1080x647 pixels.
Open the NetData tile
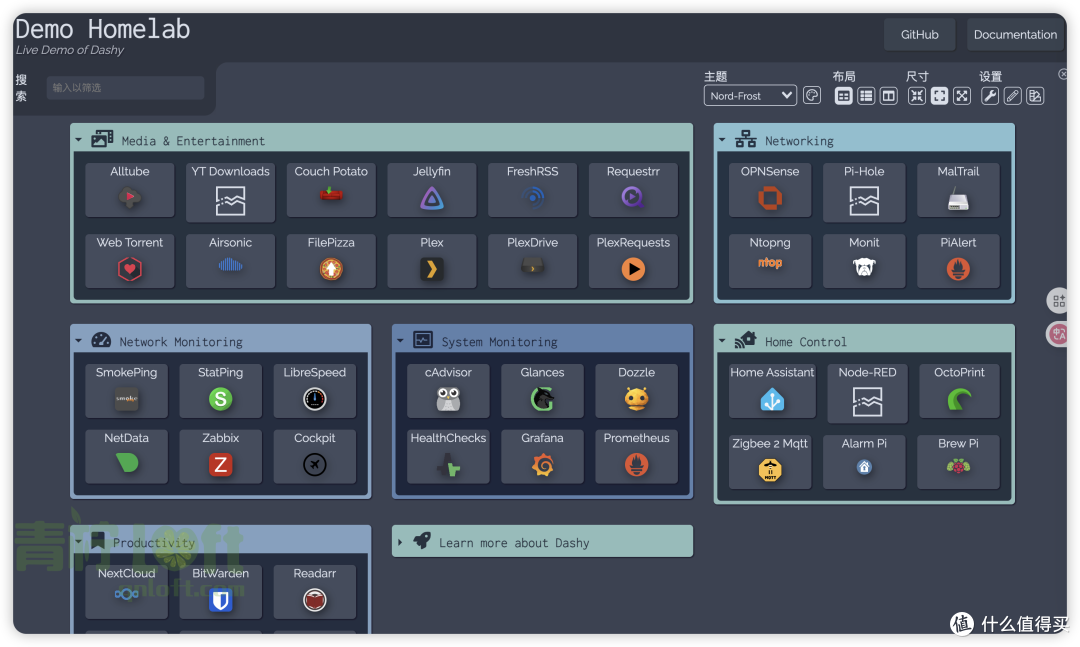pyautogui.click(x=126, y=456)
